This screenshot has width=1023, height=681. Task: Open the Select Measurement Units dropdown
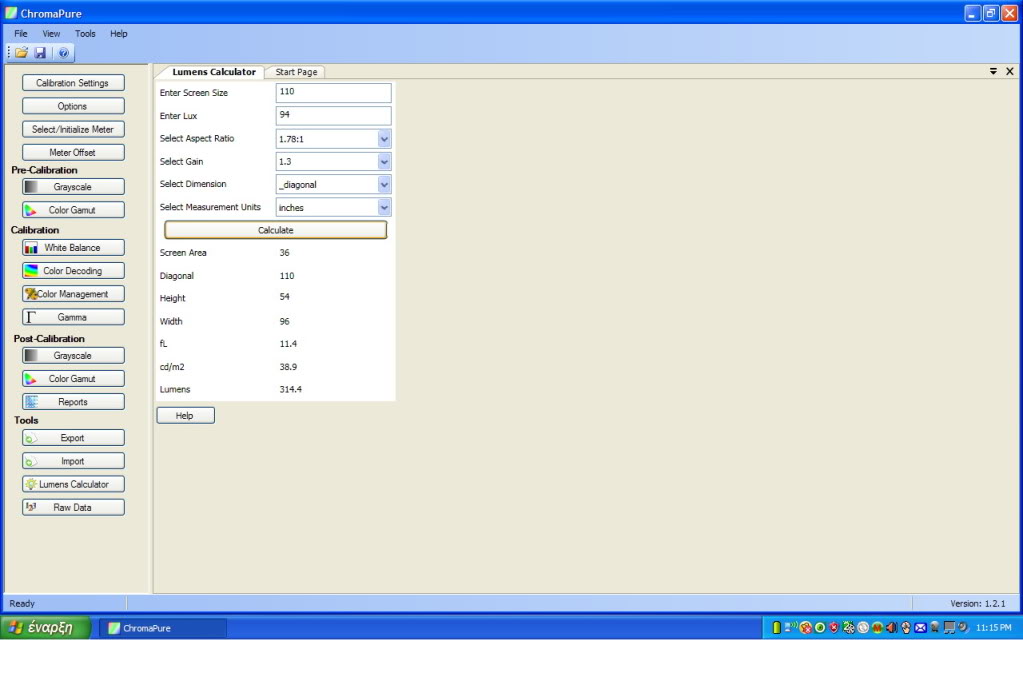pos(384,207)
